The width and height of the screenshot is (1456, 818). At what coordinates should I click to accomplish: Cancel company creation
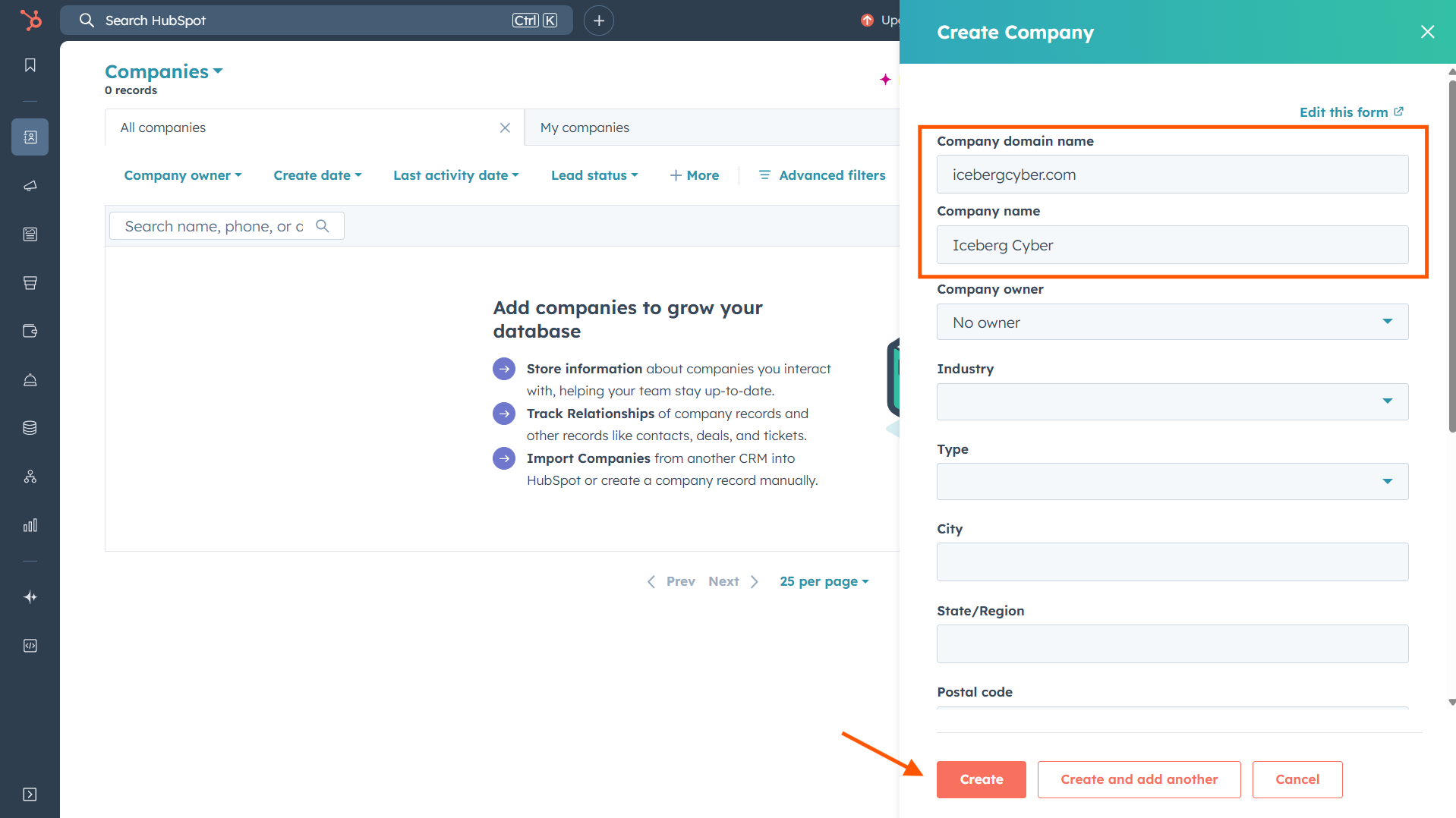[1297, 779]
